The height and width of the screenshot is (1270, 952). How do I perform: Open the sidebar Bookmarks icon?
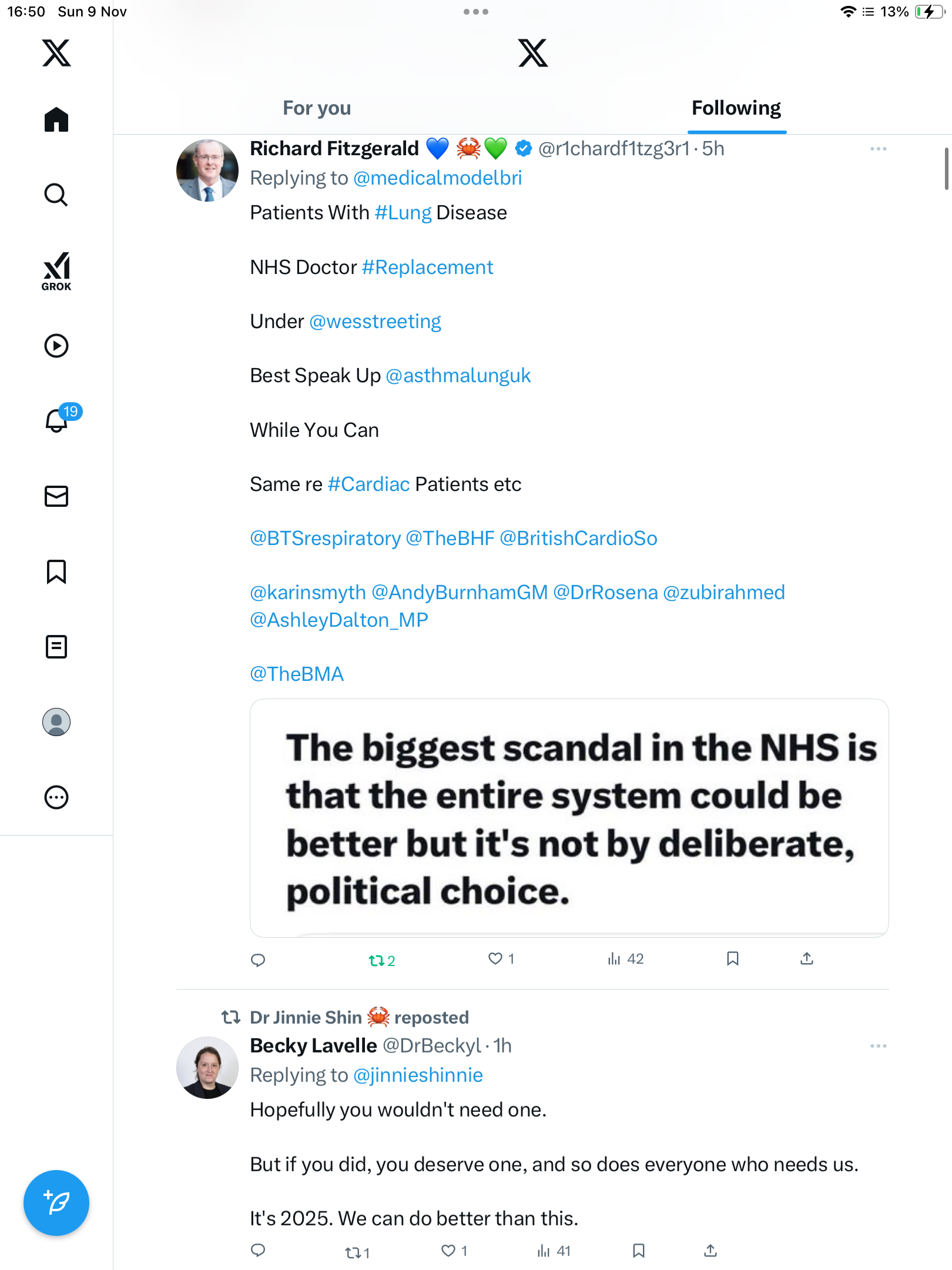[x=56, y=571]
